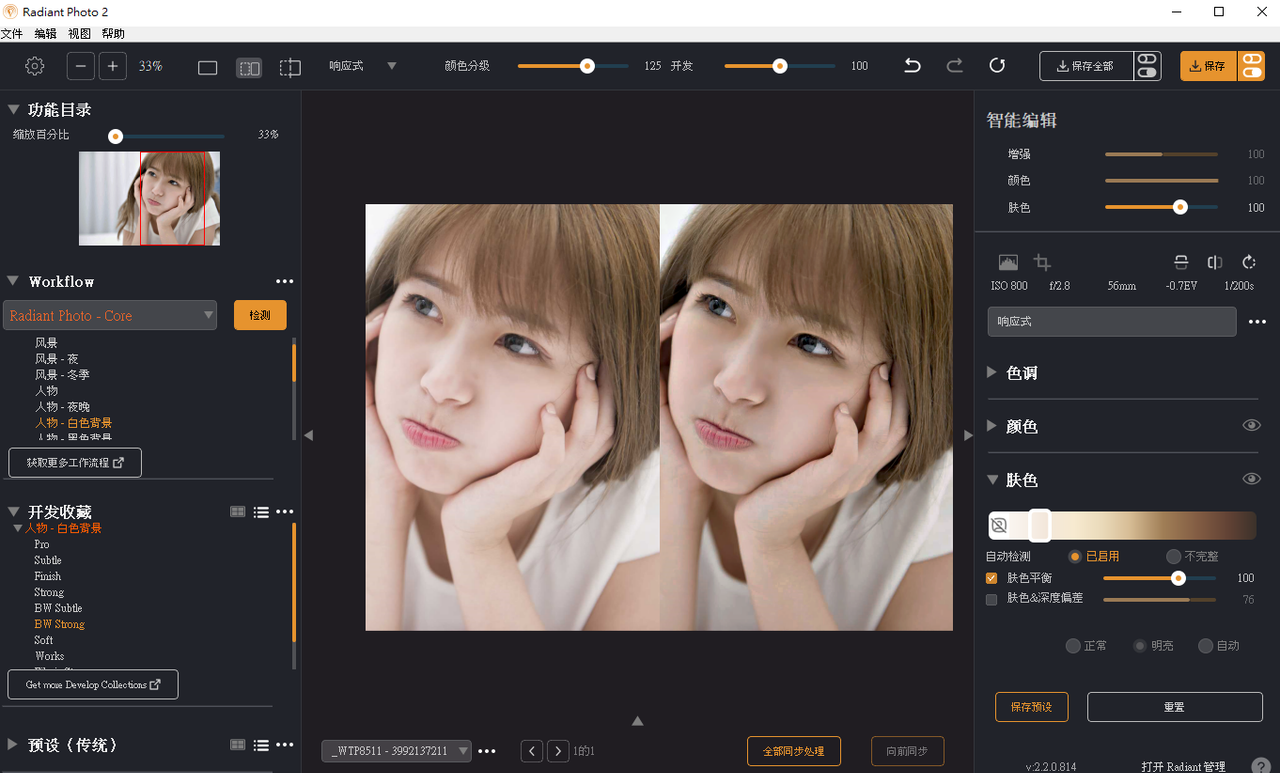Select the 正常 radio option

pos(1073,646)
